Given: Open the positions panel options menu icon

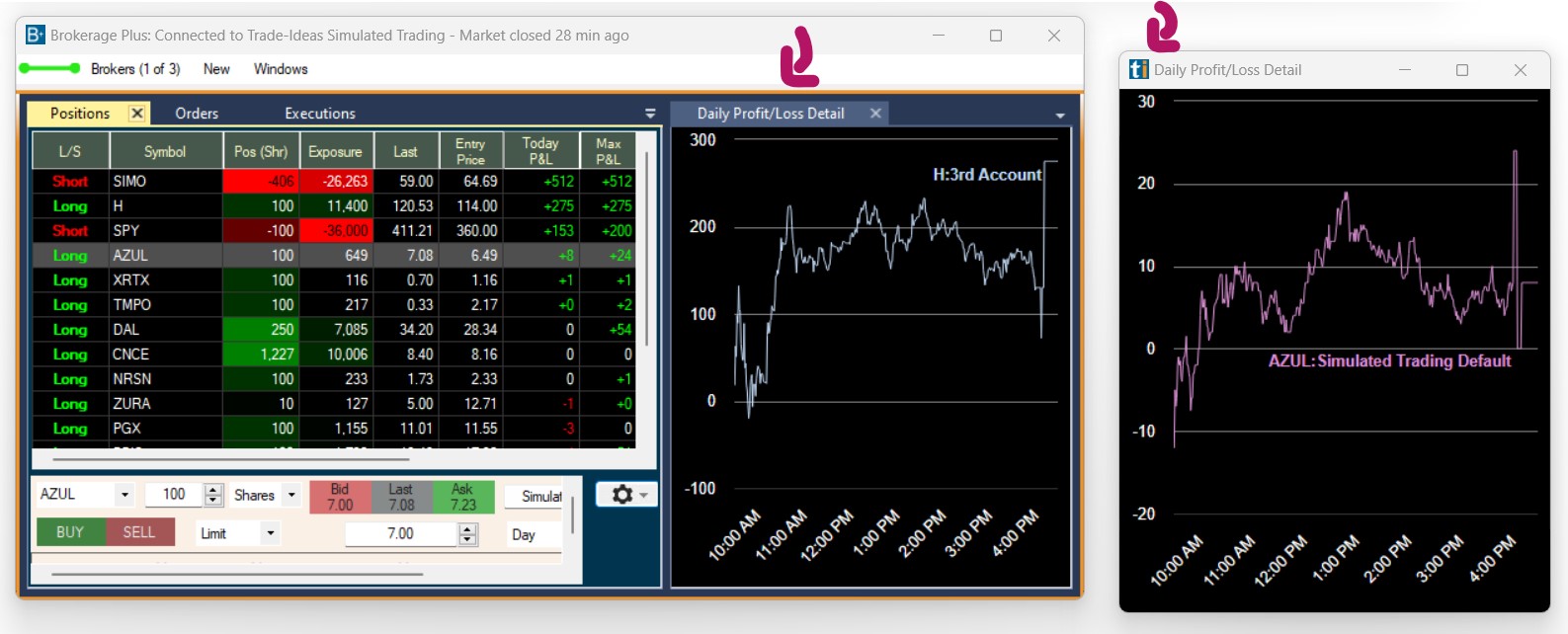Looking at the screenshot, I should tap(650, 114).
